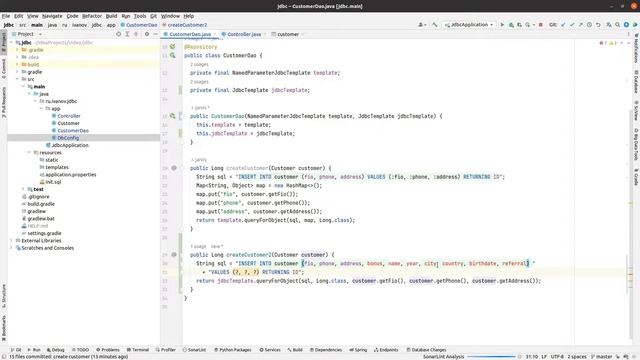This screenshot has height=360, width=640.
Task: Switch to the customer editor tab
Action: coord(288,34)
